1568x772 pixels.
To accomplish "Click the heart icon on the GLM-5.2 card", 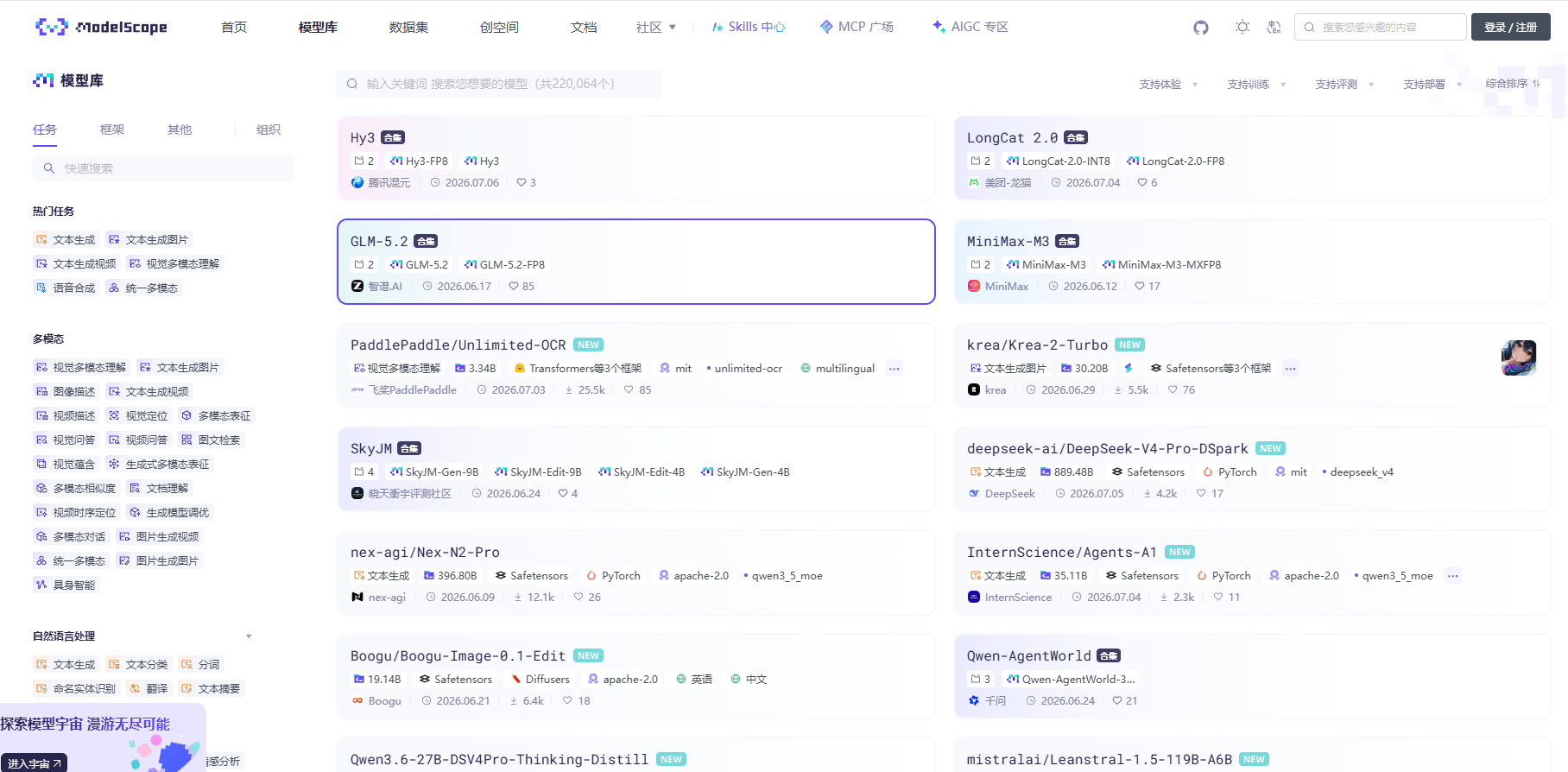I will (514, 287).
